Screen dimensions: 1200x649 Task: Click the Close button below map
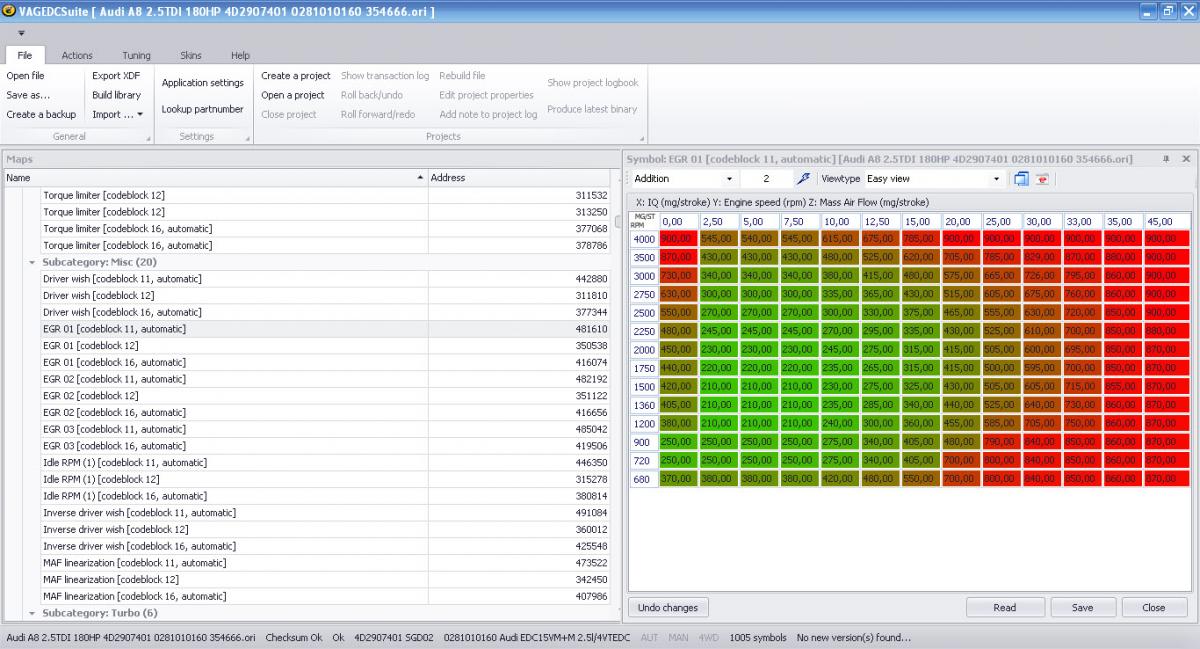pyautogui.click(x=1154, y=607)
